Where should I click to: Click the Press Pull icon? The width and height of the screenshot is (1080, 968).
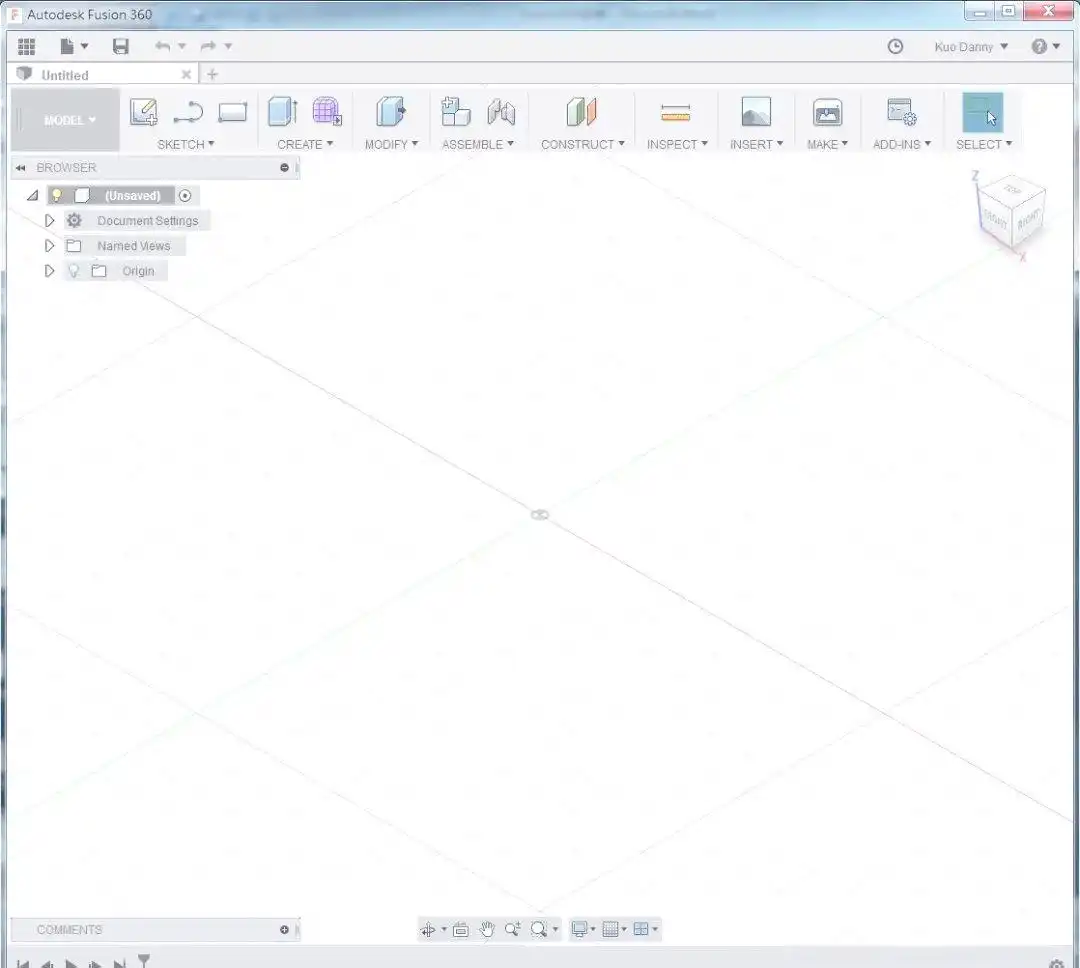pyautogui.click(x=391, y=112)
